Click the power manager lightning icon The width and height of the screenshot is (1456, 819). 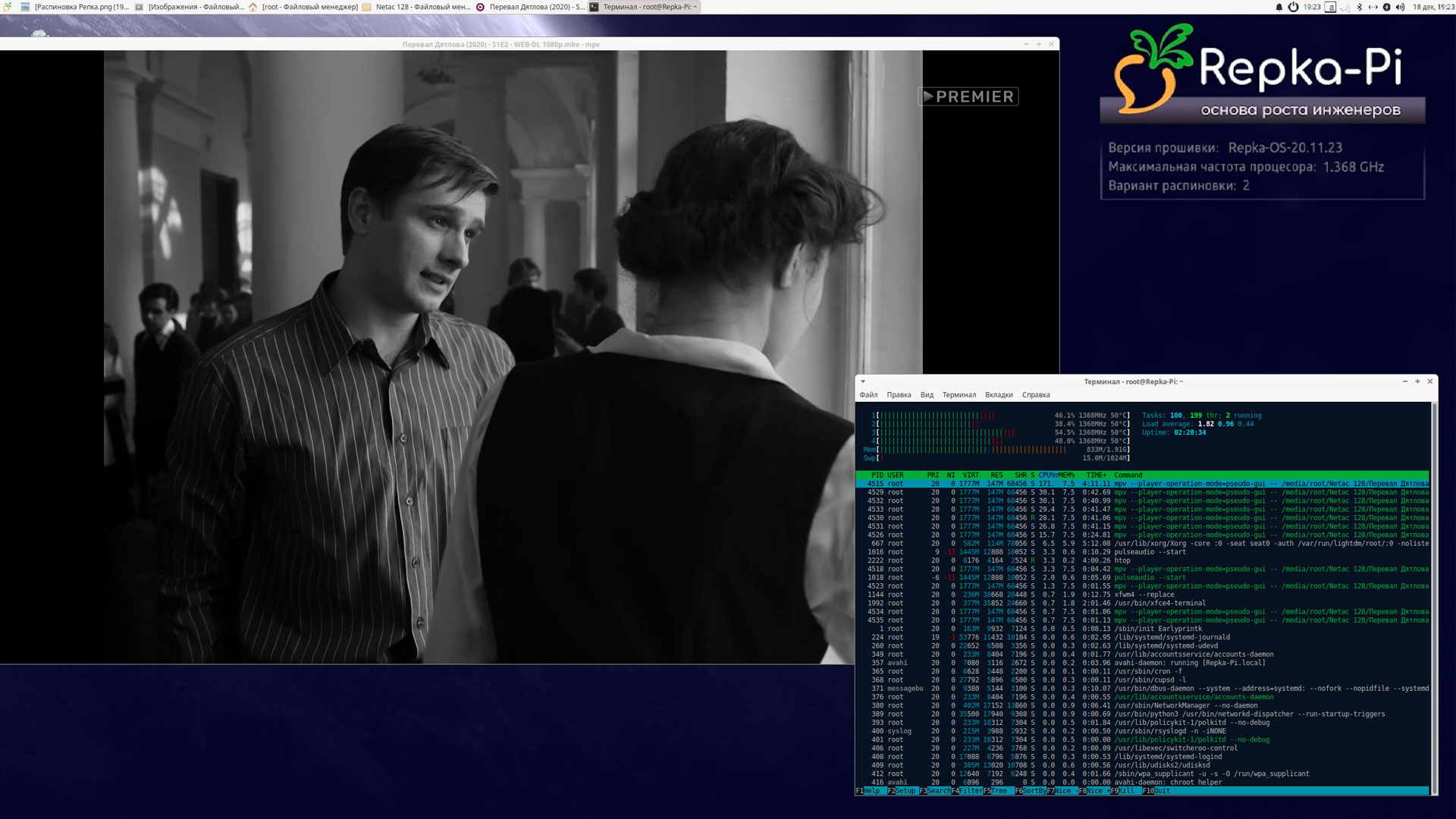[x=1386, y=7]
